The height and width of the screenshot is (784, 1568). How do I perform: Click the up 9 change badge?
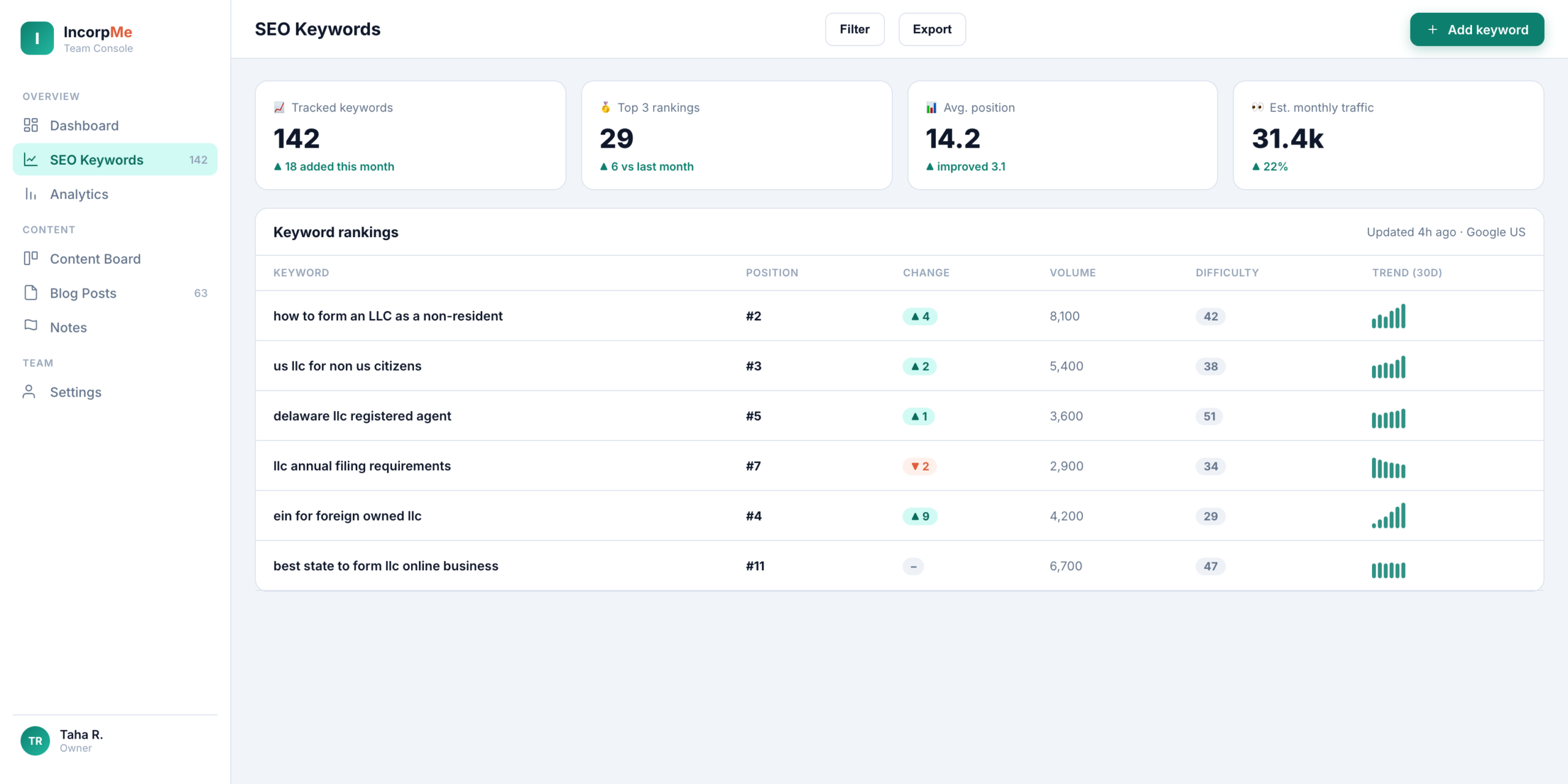tap(920, 516)
